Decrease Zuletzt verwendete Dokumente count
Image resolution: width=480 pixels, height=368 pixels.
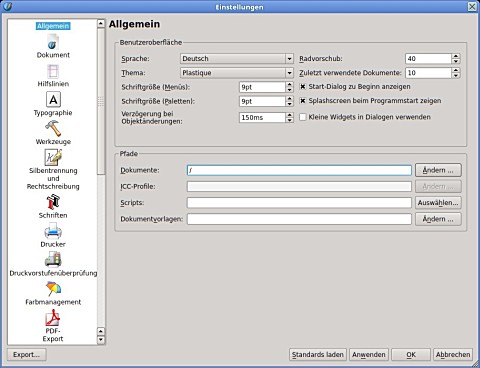[456, 76]
